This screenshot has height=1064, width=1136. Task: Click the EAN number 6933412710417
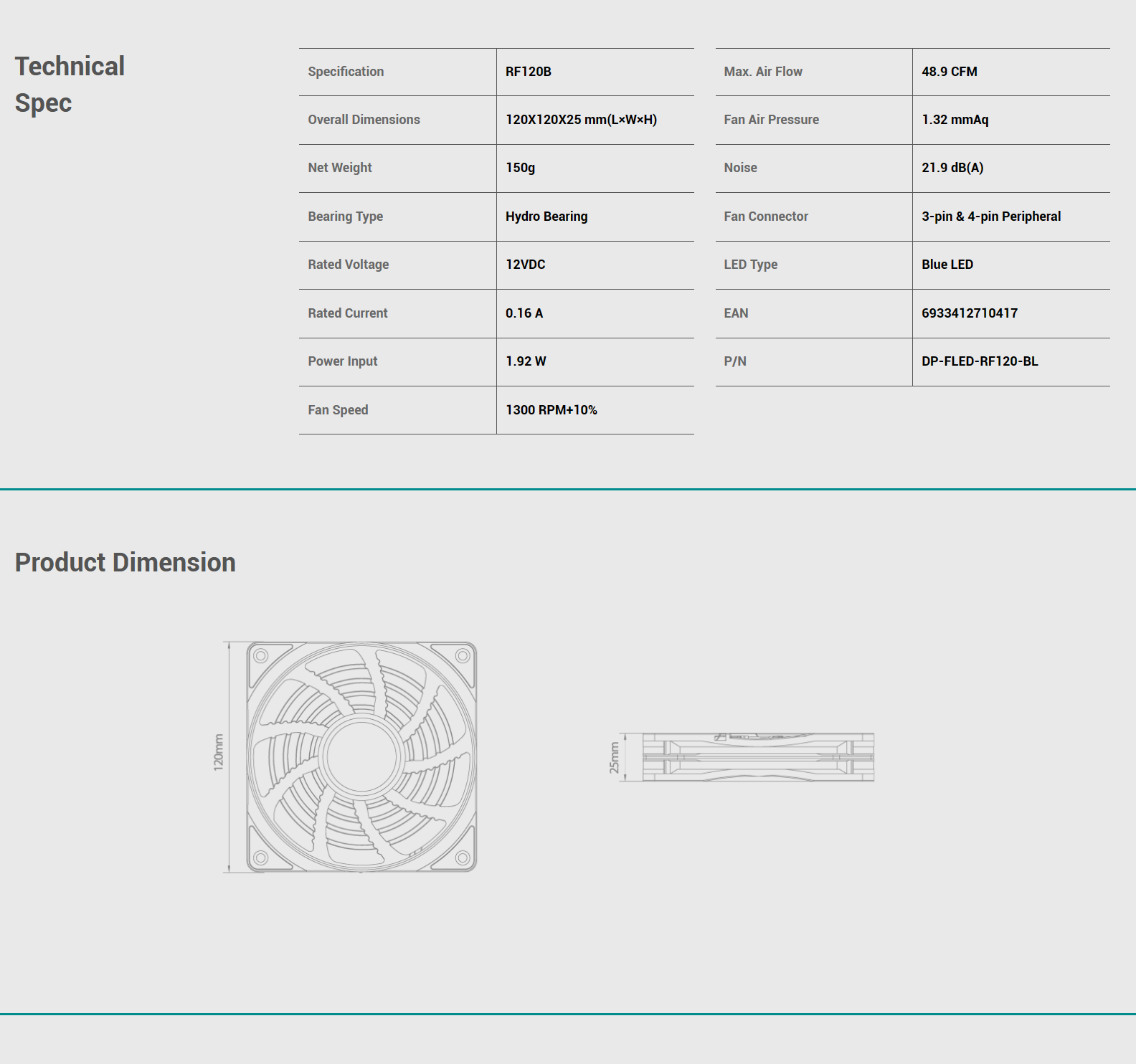pyautogui.click(x=969, y=313)
